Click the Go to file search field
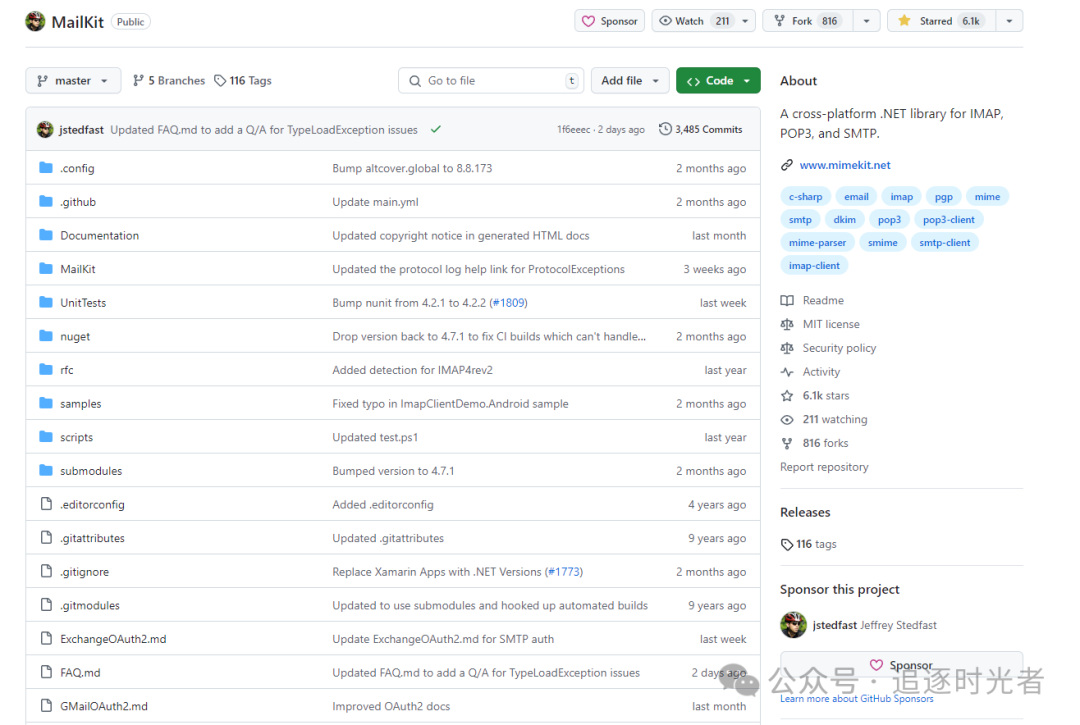1080x725 pixels. pos(490,81)
